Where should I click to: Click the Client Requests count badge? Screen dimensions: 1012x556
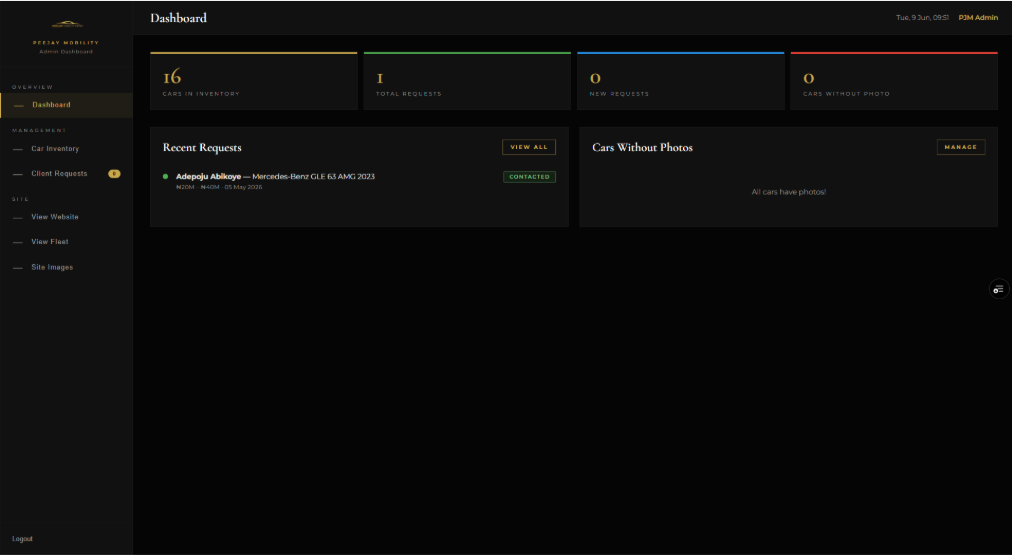point(114,174)
